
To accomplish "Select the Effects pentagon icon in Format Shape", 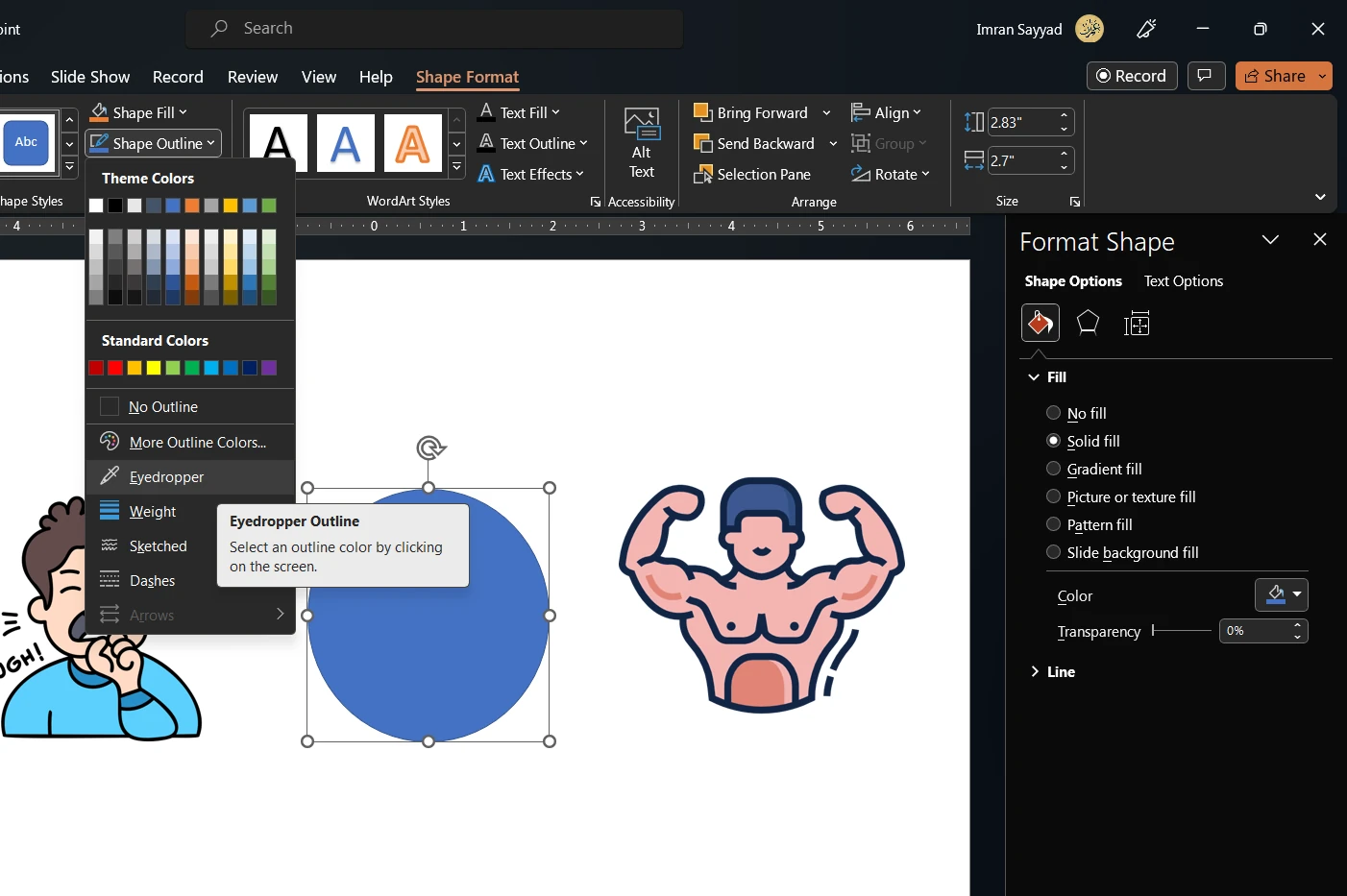I will [x=1088, y=324].
